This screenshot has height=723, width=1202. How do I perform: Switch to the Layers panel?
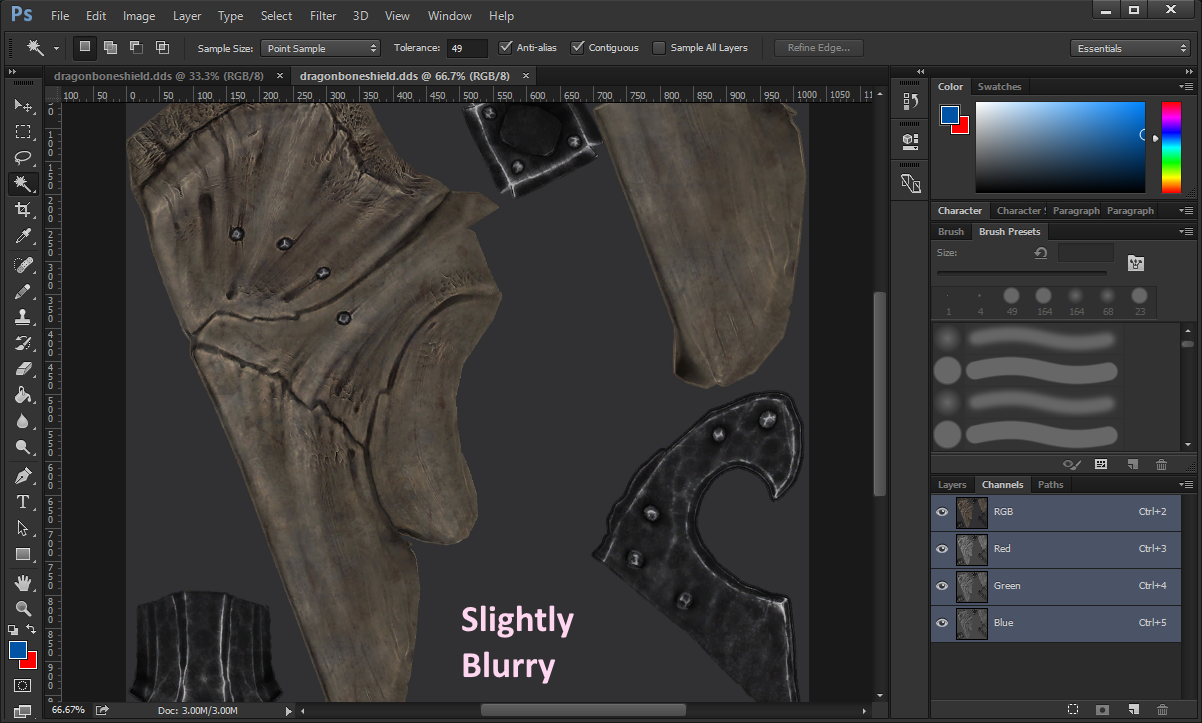pyautogui.click(x=952, y=484)
